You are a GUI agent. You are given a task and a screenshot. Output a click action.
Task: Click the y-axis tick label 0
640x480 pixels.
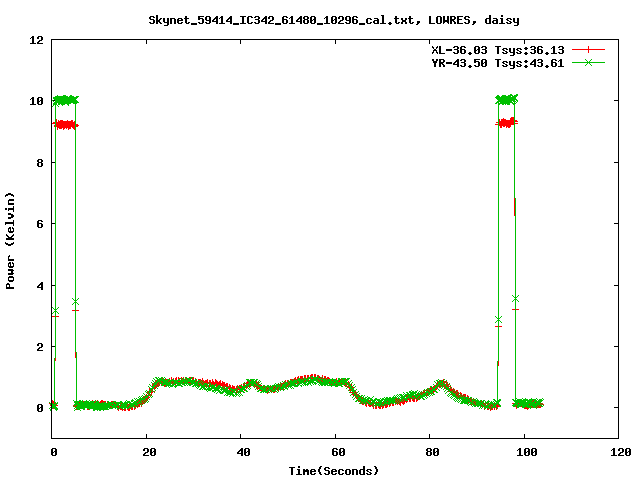(40, 408)
